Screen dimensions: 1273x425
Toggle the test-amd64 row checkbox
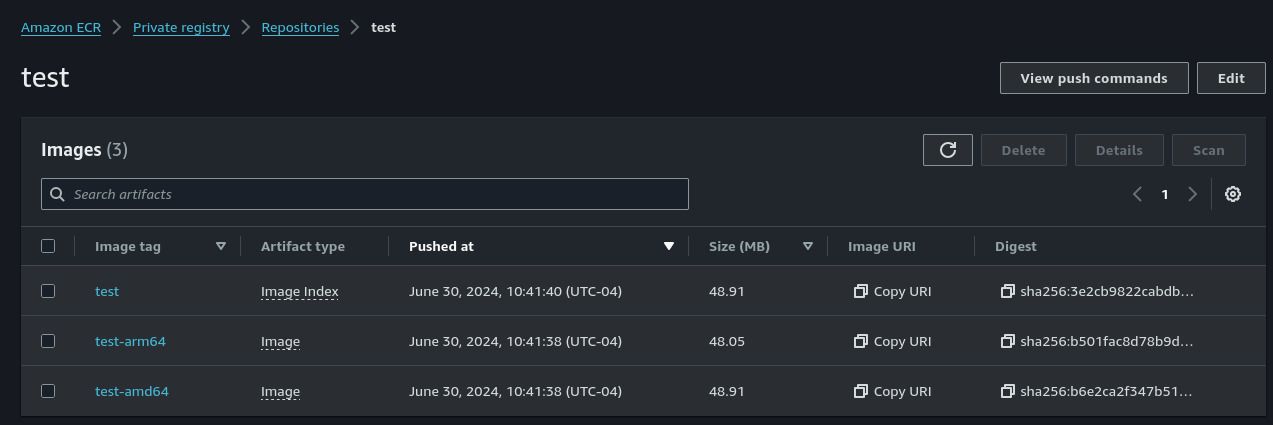pyautogui.click(x=48, y=391)
